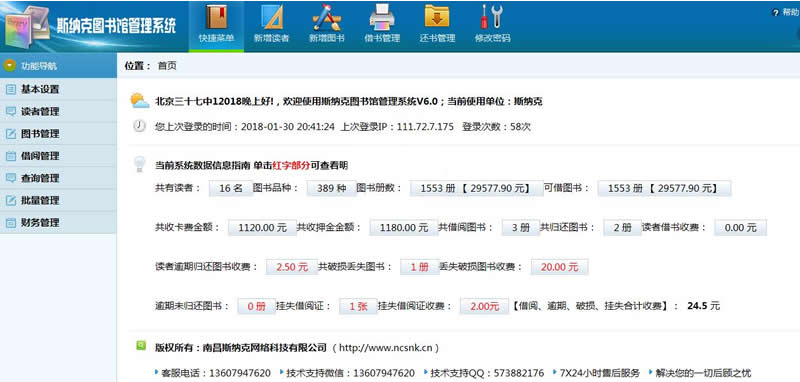Click the 图书册数 1553 册 value box
The image size is (800, 382).
(477, 188)
